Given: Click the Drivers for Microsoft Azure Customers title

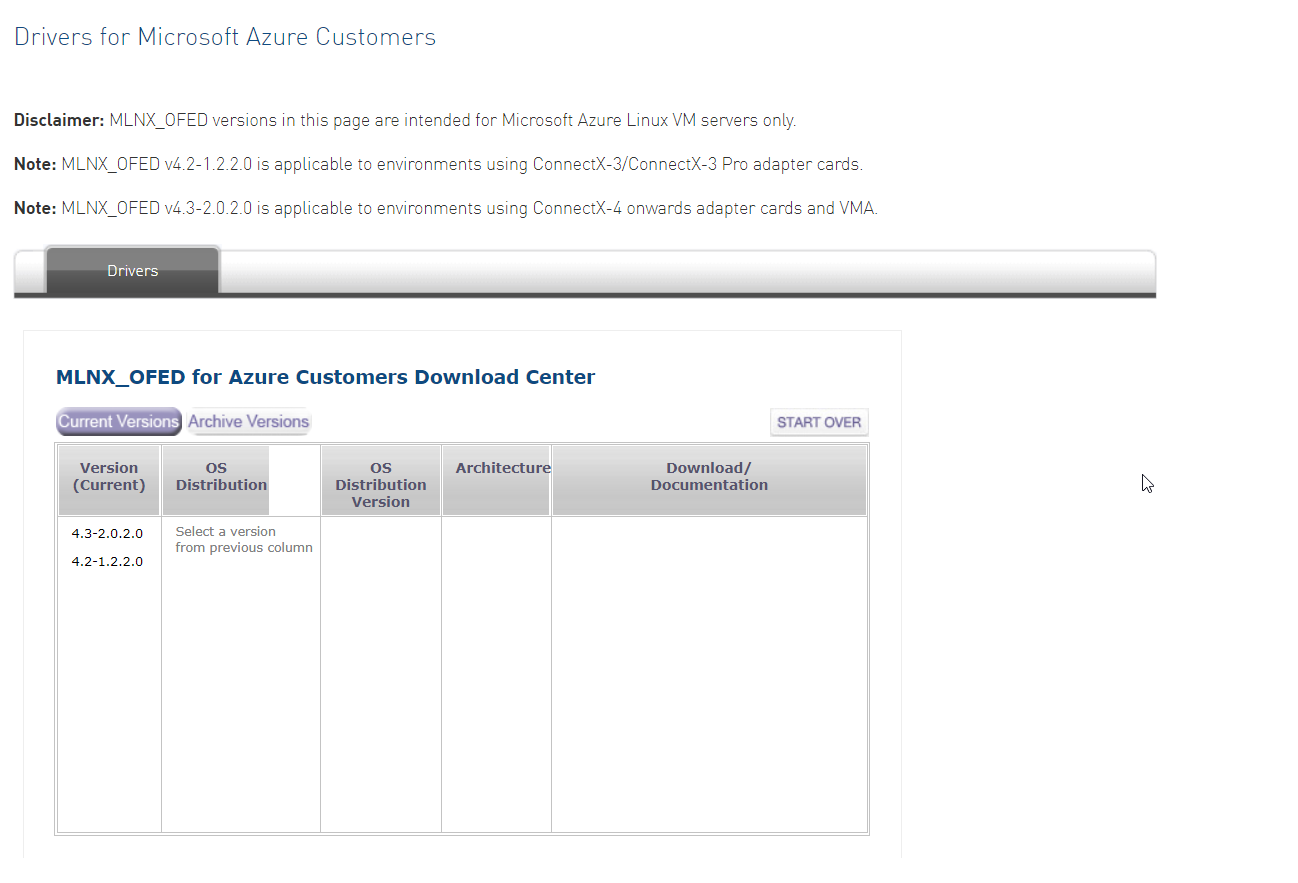Looking at the screenshot, I should coord(225,37).
